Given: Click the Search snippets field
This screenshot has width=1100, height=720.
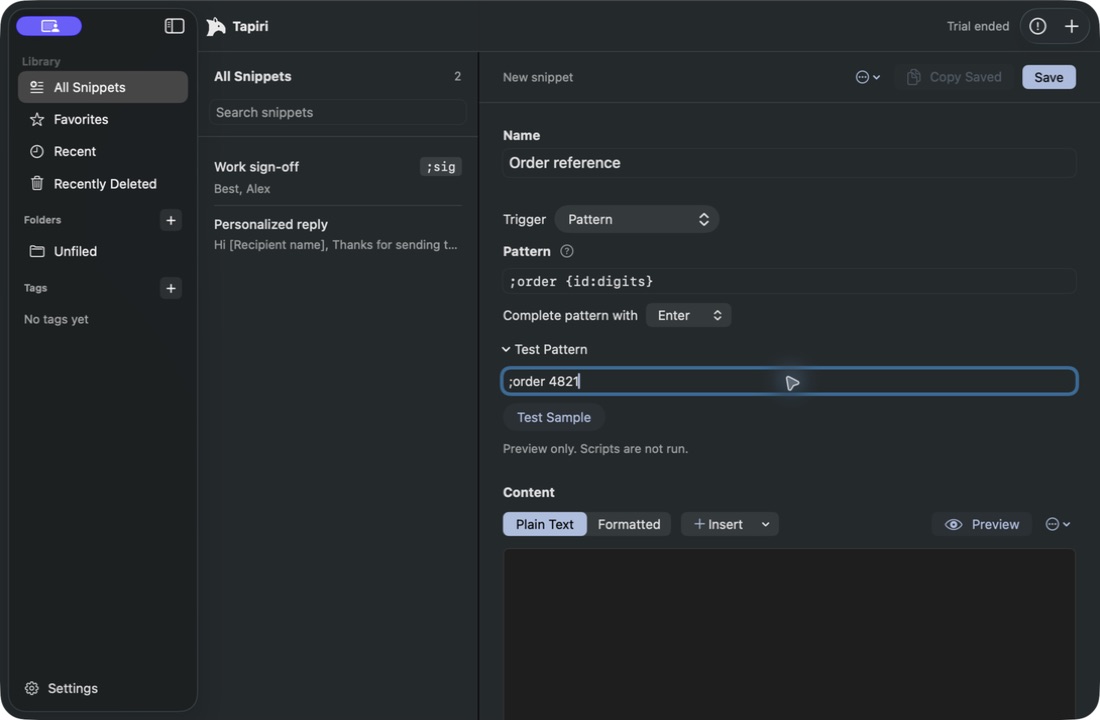Looking at the screenshot, I should point(337,112).
